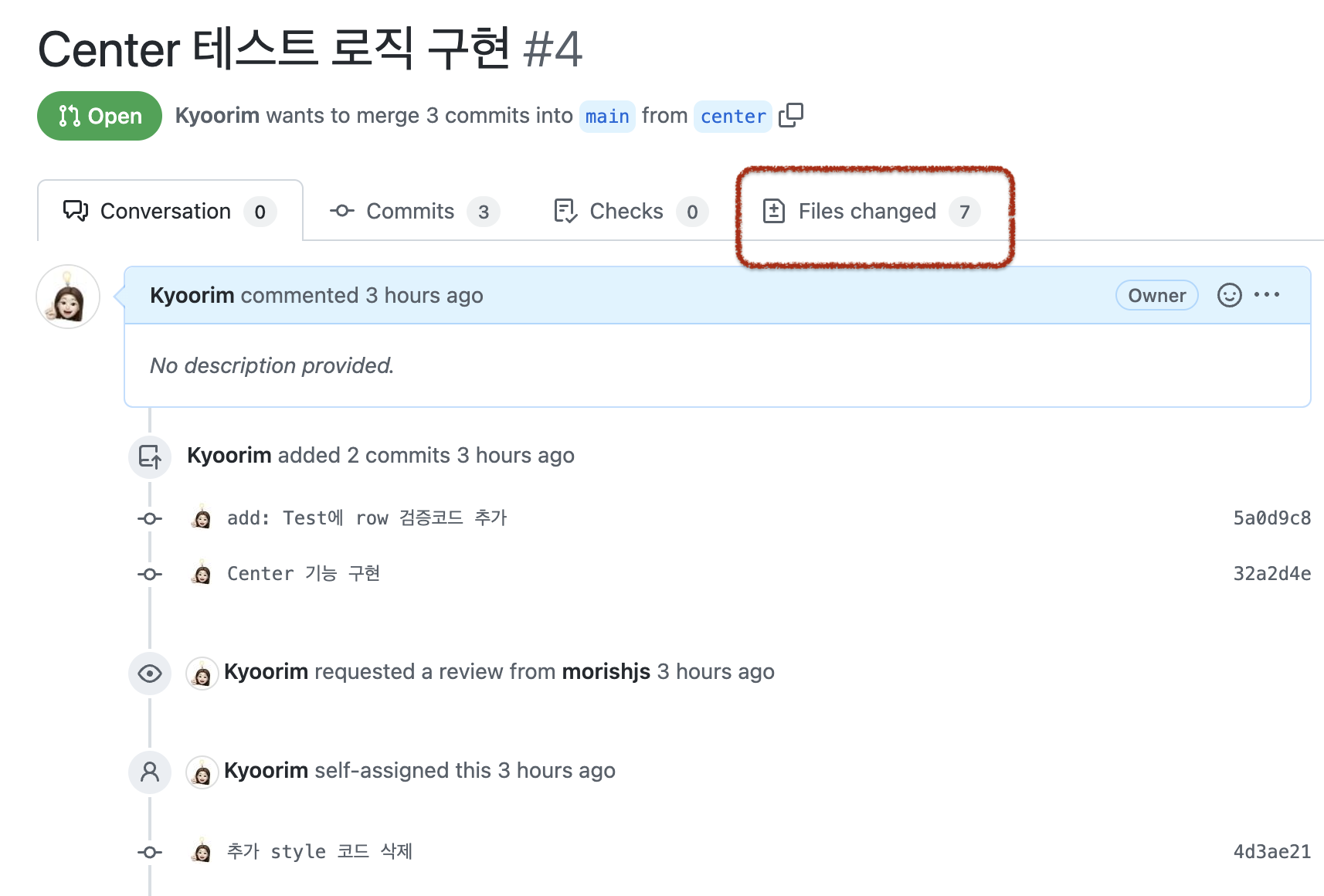Click commit hash 5a0d9c8

1271,518
